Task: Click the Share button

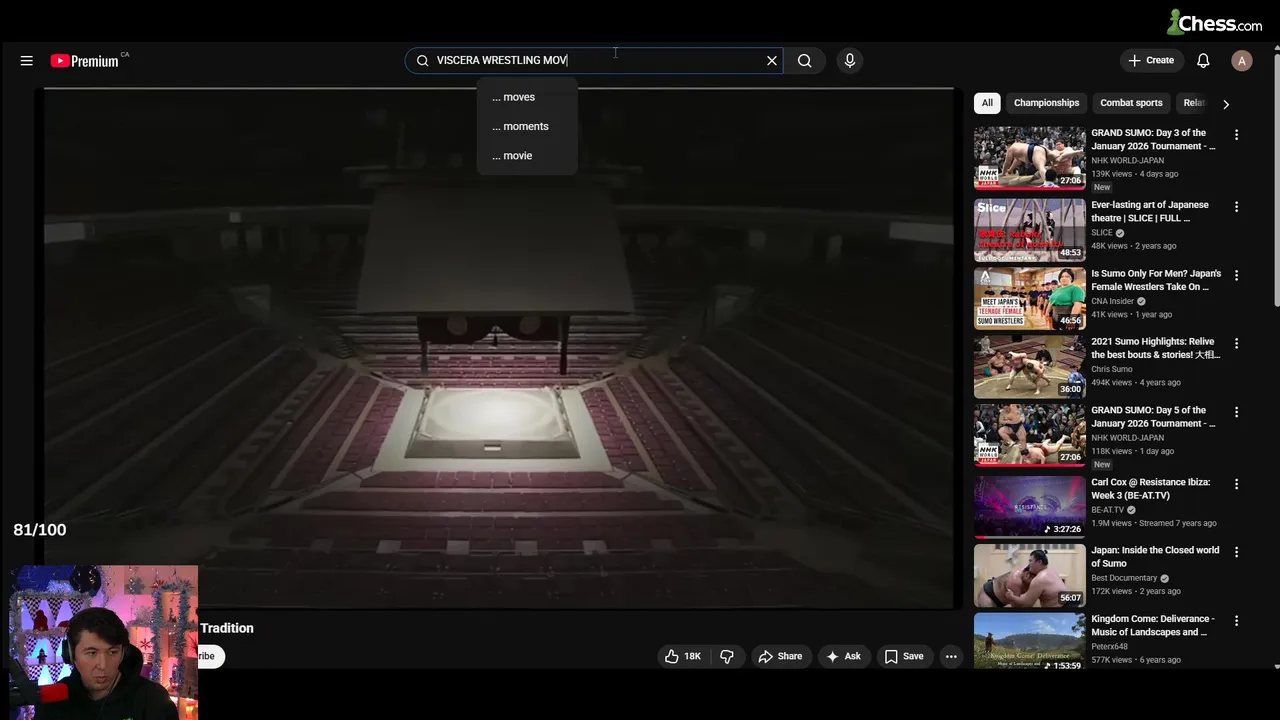Action: click(x=780, y=657)
